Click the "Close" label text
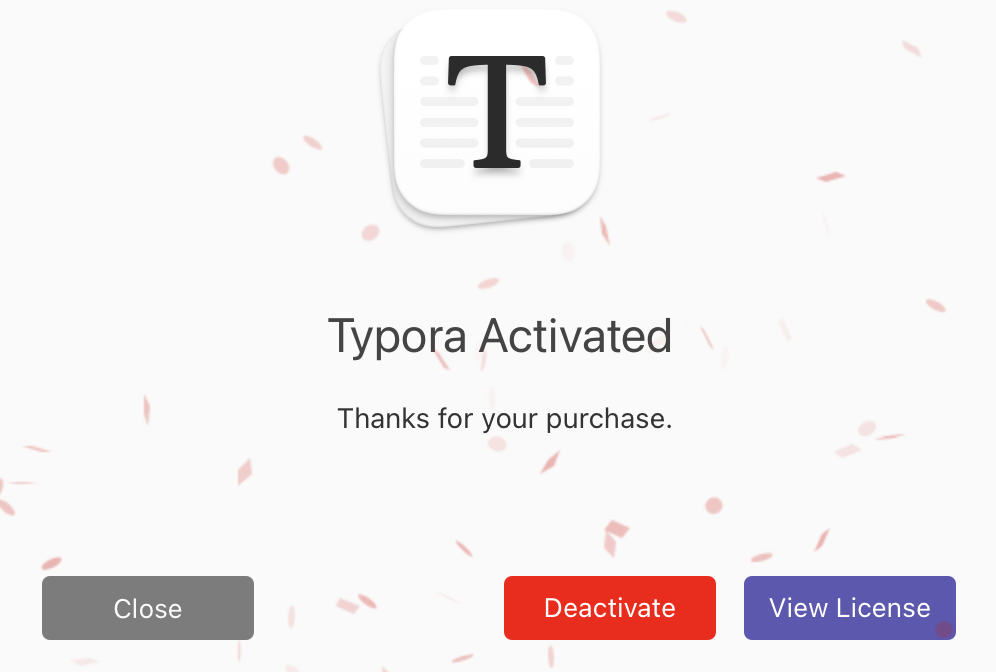 148,609
